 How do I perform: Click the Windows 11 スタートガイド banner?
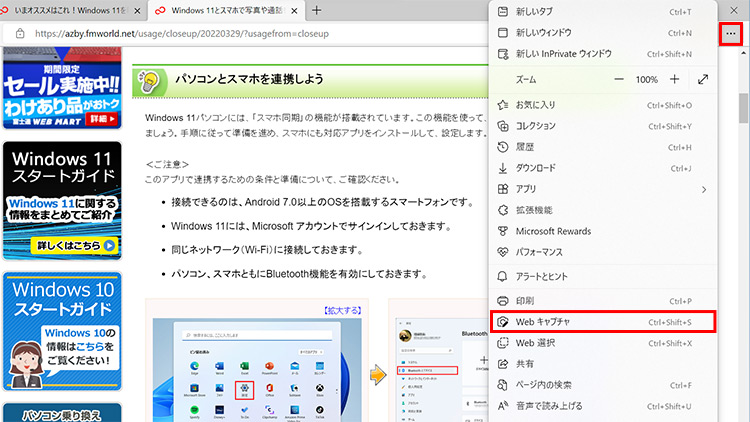(62, 200)
